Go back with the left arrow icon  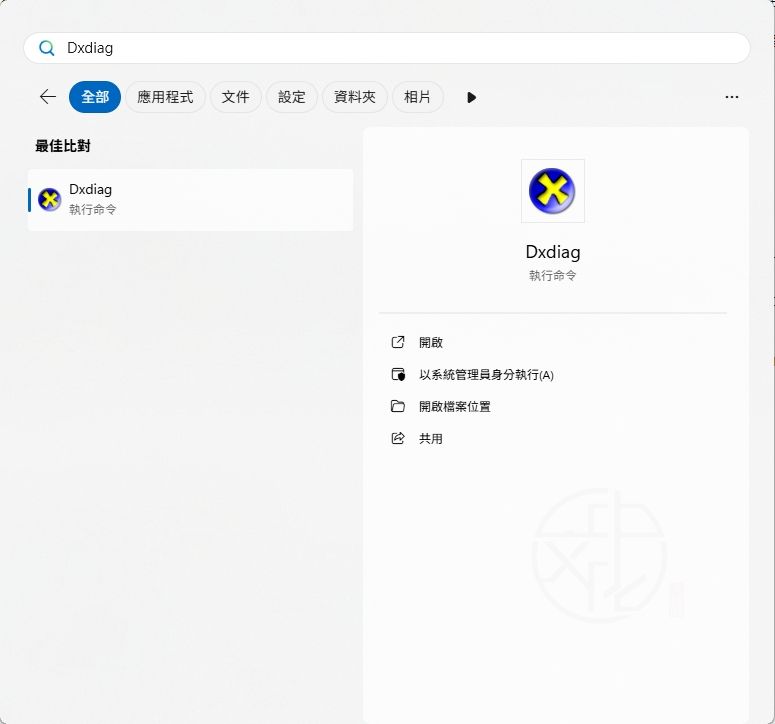(x=47, y=96)
